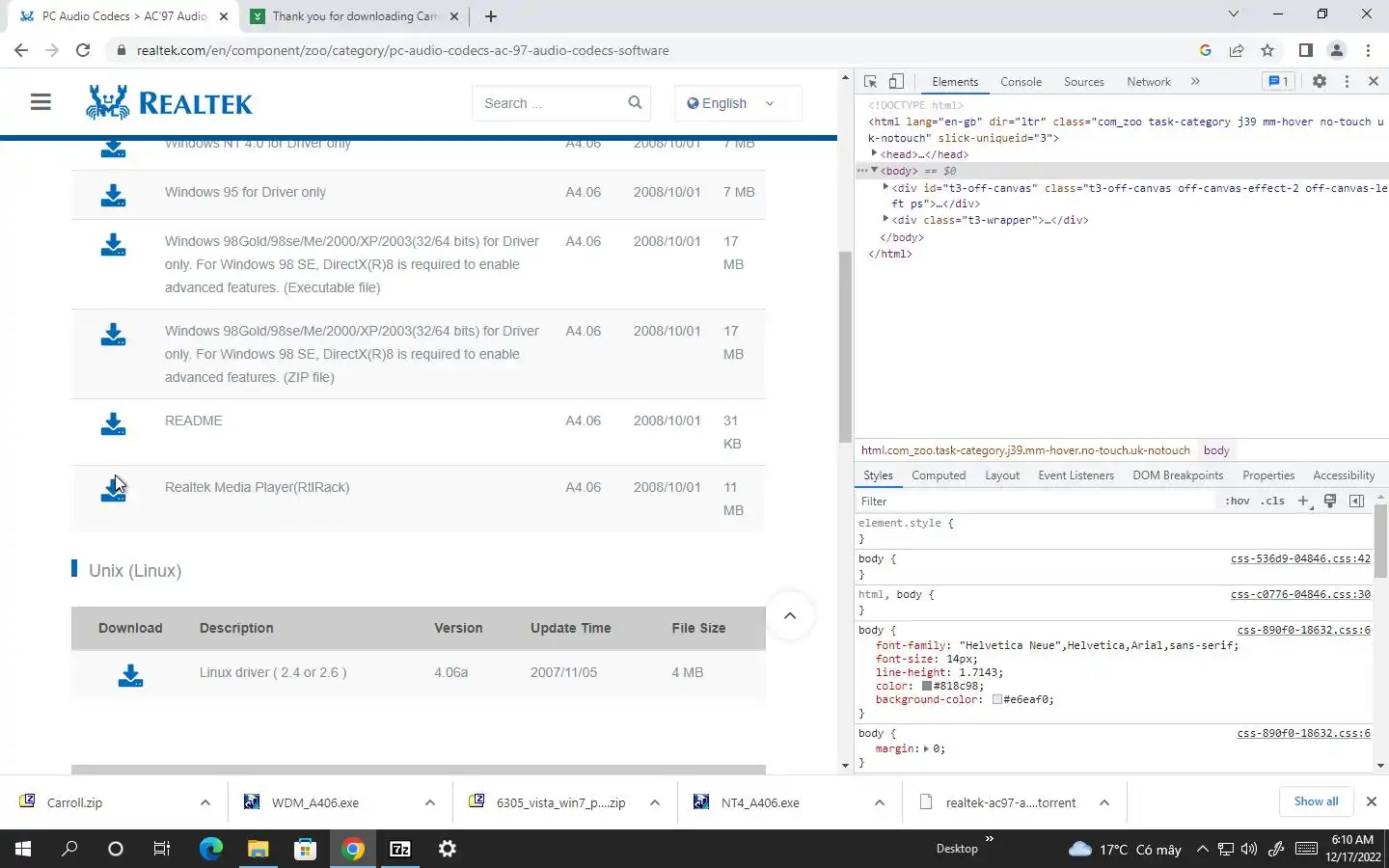
Task: Switch to the Network tab
Action: click(1148, 82)
